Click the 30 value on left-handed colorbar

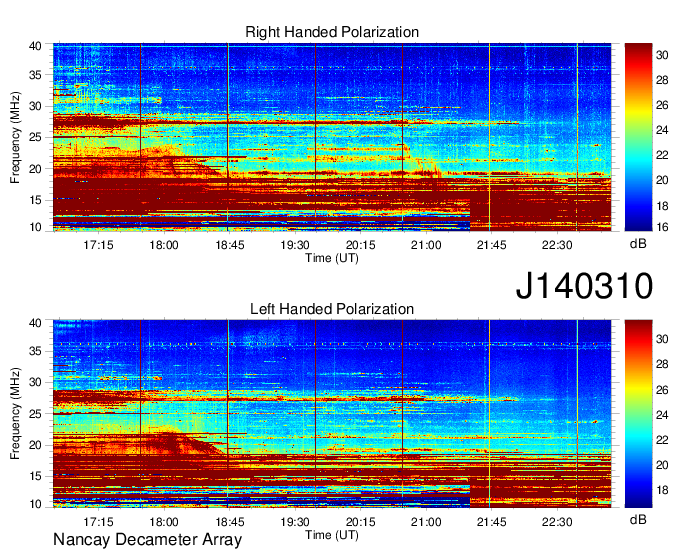(x=662, y=339)
